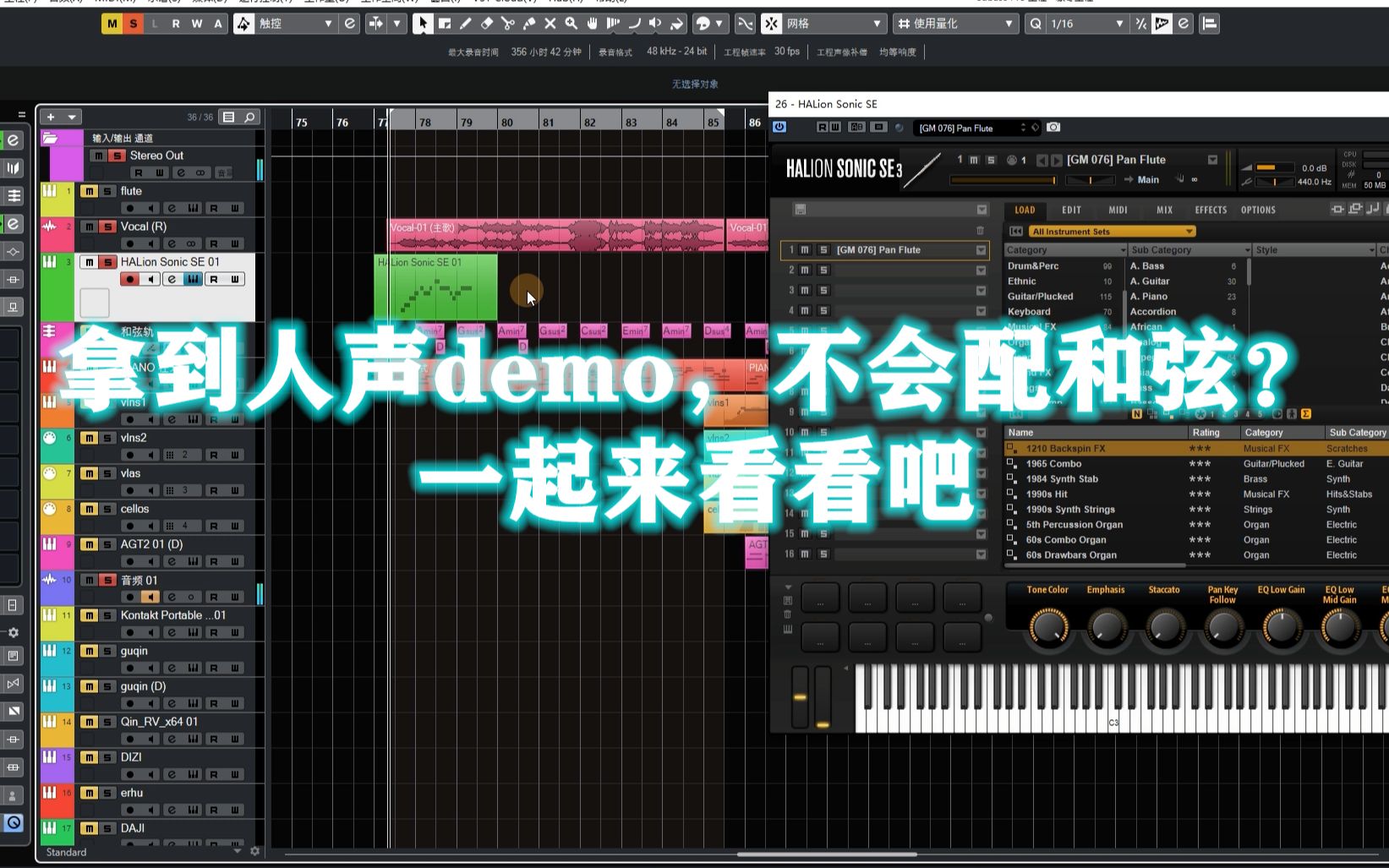1389x868 pixels.
Task: Click the C3 key on HALion keyboard
Action: pyautogui.click(x=1113, y=718)
